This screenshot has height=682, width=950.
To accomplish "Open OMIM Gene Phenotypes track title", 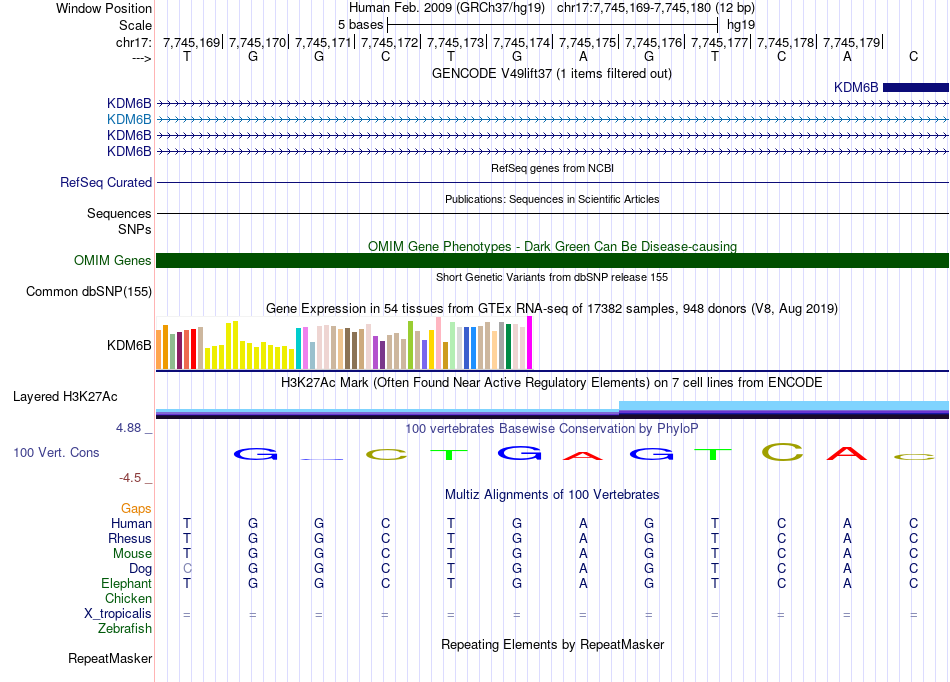I will pos(552,247).
